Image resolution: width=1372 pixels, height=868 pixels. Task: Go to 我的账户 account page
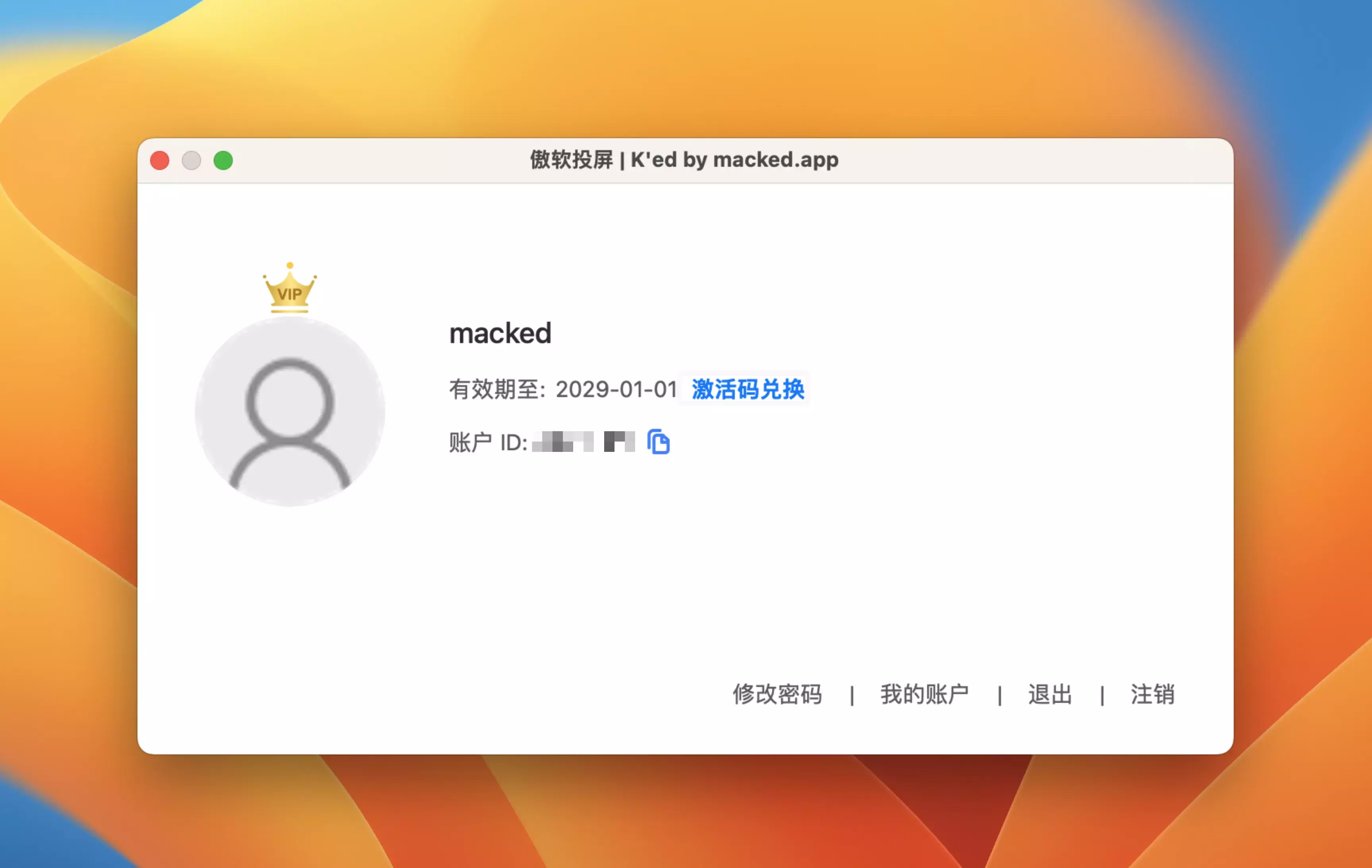coord(924,694)
